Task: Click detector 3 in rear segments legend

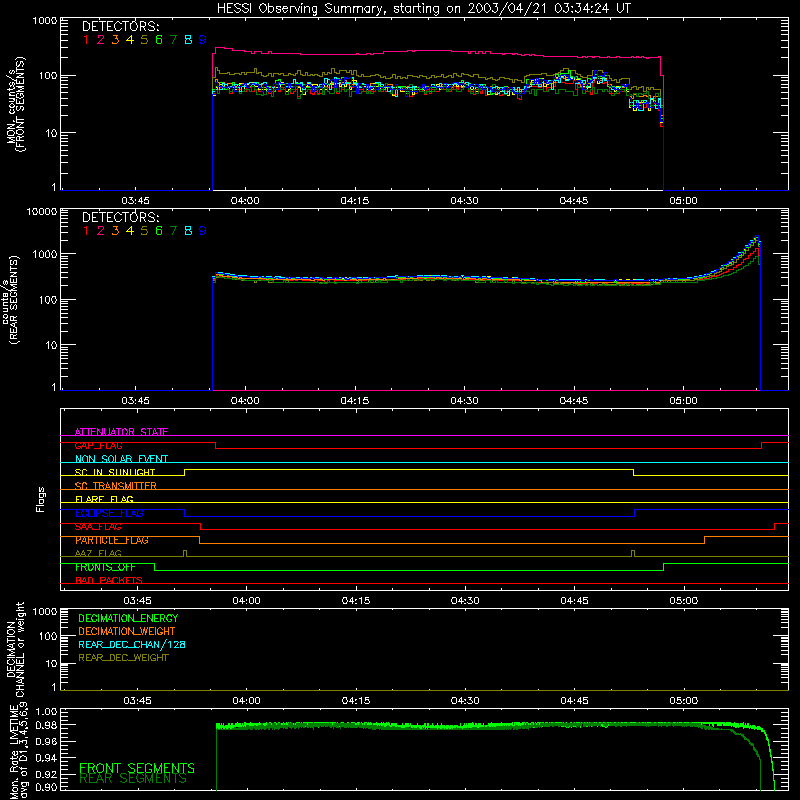Action: (115, 231)
